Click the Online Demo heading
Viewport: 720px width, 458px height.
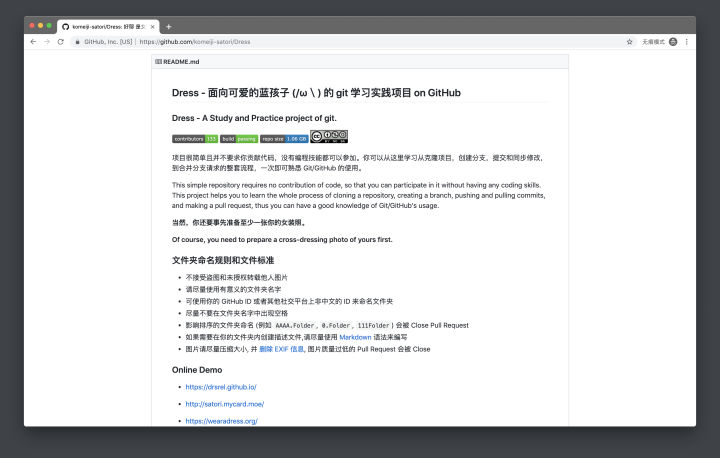197,370
